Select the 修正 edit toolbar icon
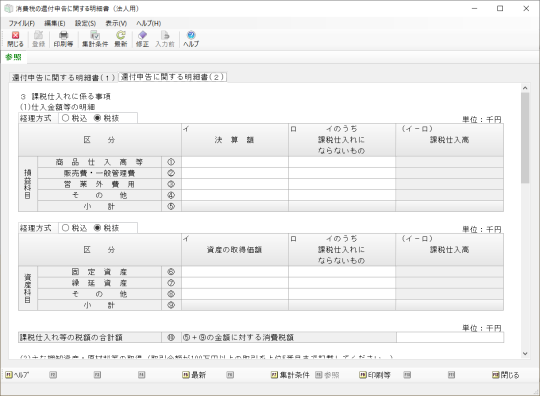 click(142, 39)
